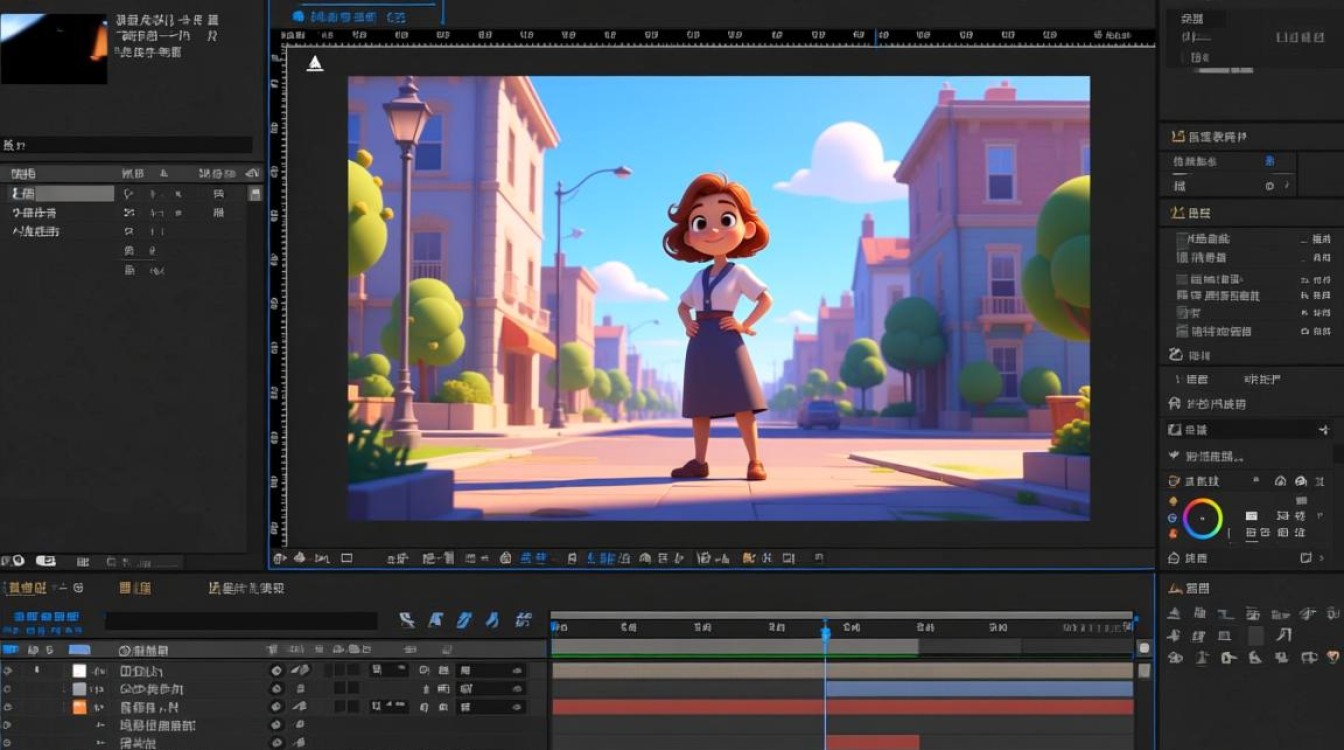
Task: Open the second layer's rightmost dropdown
Action: pyautogui.click(x=490, y=689)
